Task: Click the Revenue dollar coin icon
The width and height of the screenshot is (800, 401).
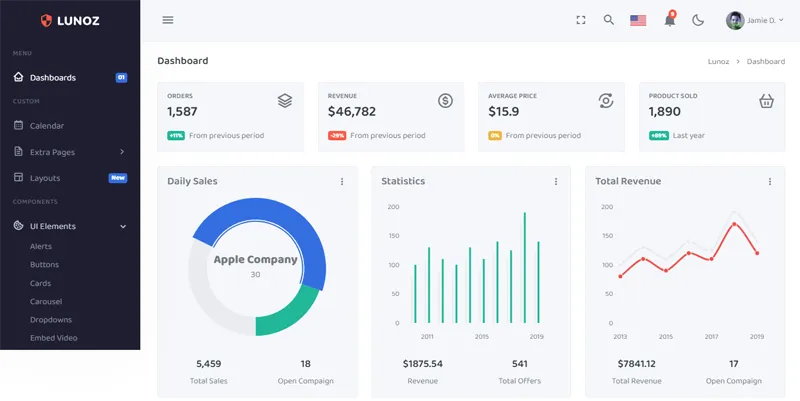Action: [x=445, y=100]
